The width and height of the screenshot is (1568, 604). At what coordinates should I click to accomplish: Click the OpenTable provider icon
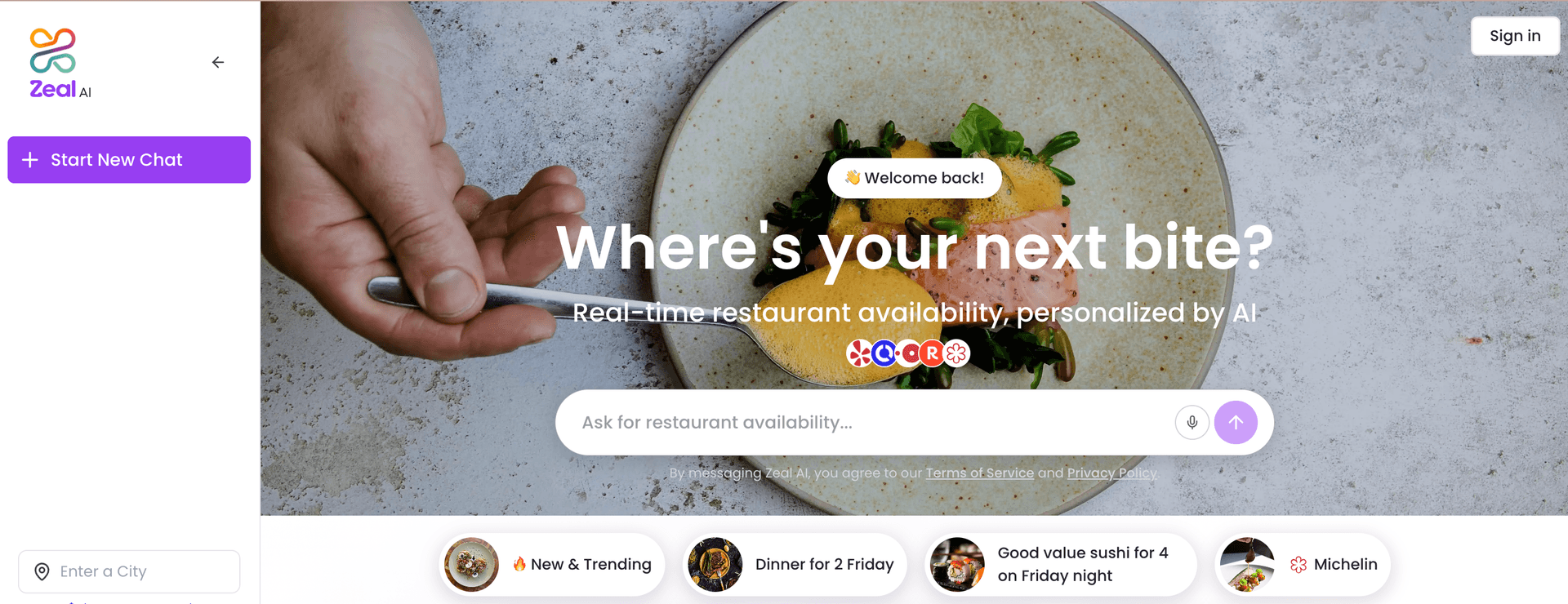click(x=908, y=353)
